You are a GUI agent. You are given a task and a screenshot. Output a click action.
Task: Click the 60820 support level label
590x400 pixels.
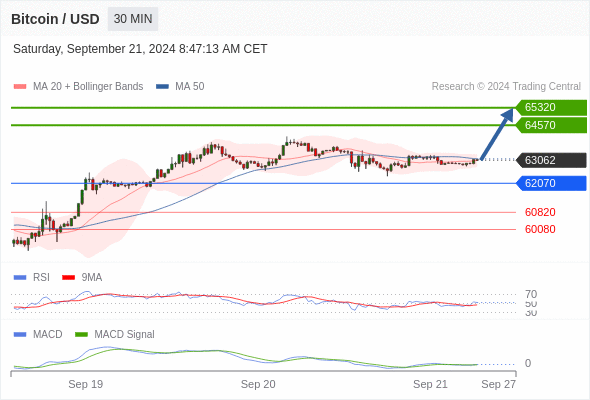click(540, 212)
